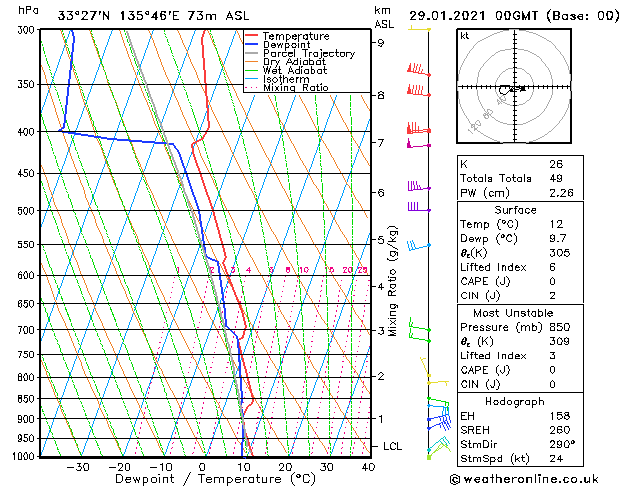
Task: Click the hodograph wind plot
Action: point(514,86)
